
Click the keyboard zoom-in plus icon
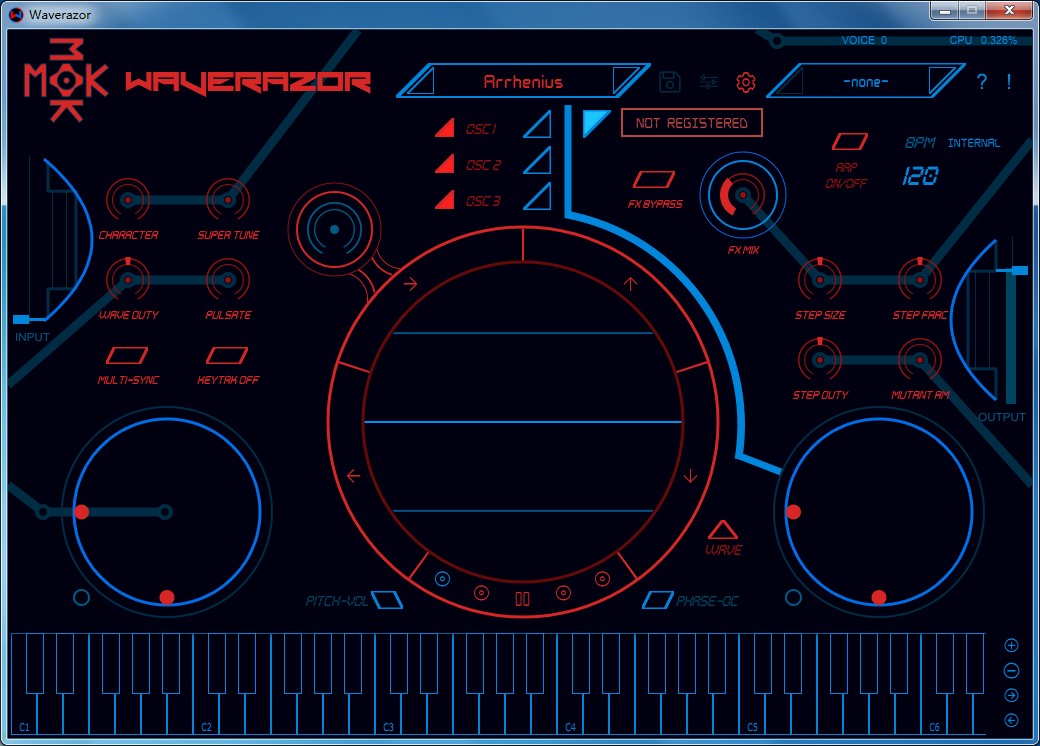pos(1012,645)
